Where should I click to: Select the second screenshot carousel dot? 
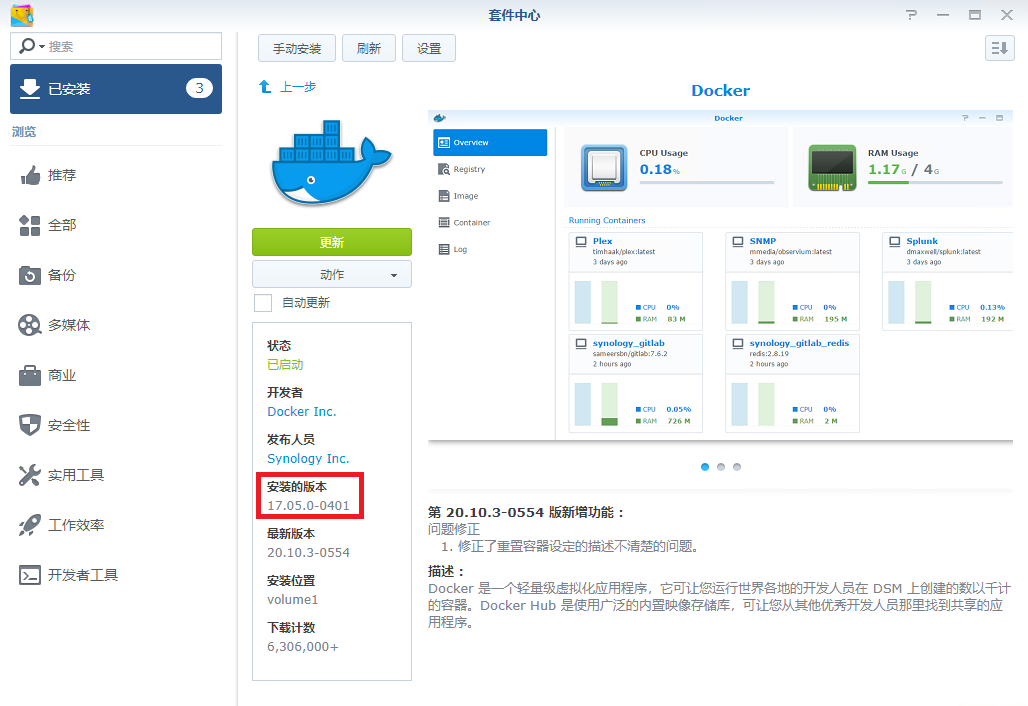tap(721, 467)
